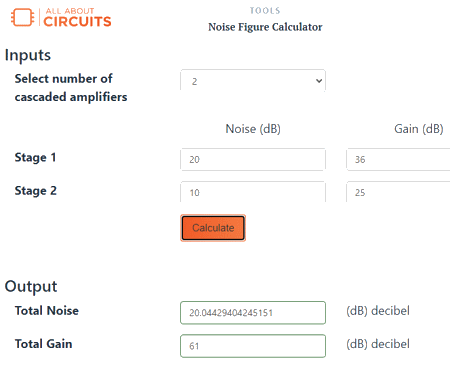
Task: Focus the Stage 2 Gain input field
Action: point(398,192)
